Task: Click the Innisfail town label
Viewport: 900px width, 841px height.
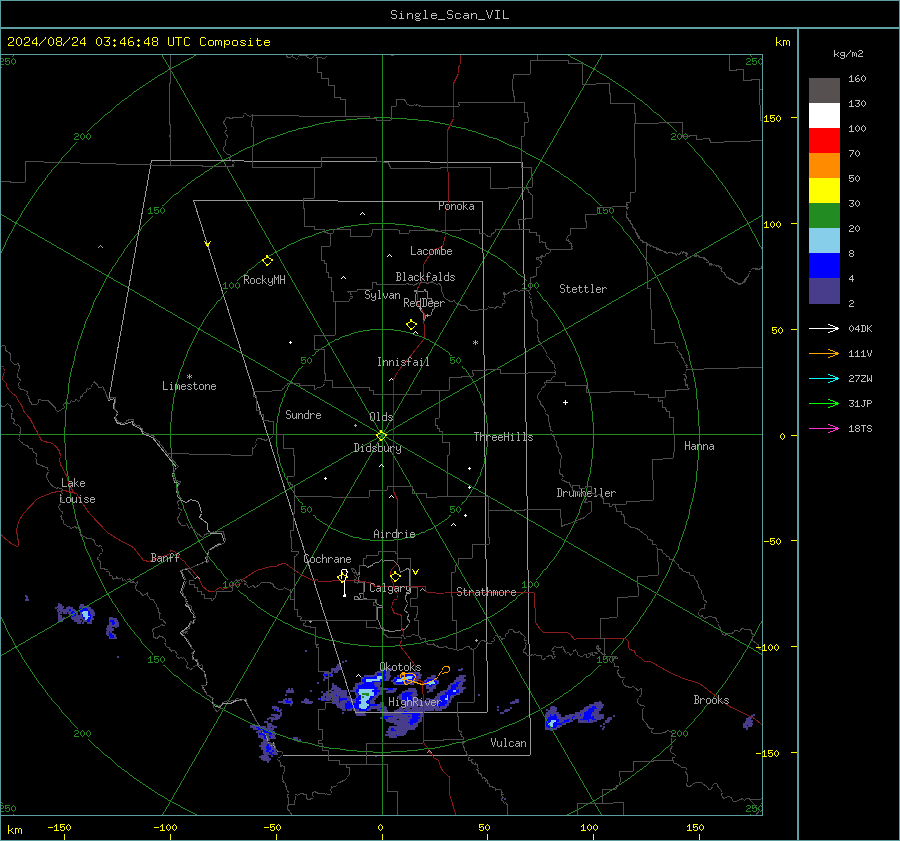Action: (x=403, y=362)
